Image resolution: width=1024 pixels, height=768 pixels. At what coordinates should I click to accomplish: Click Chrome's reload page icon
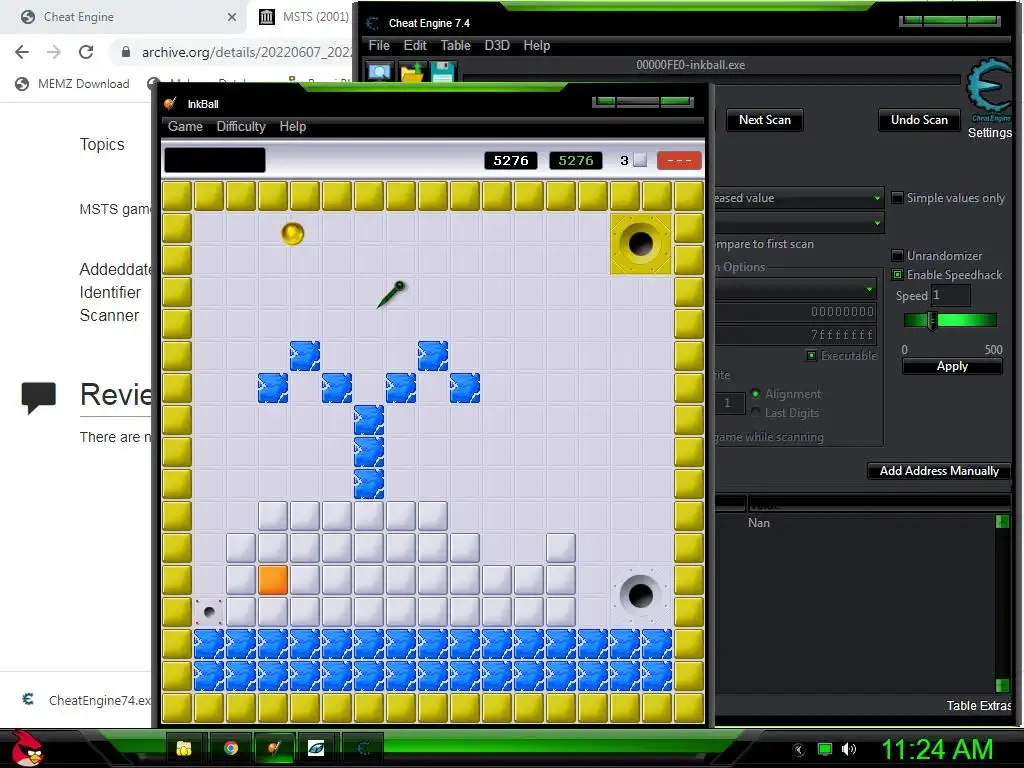86,52
